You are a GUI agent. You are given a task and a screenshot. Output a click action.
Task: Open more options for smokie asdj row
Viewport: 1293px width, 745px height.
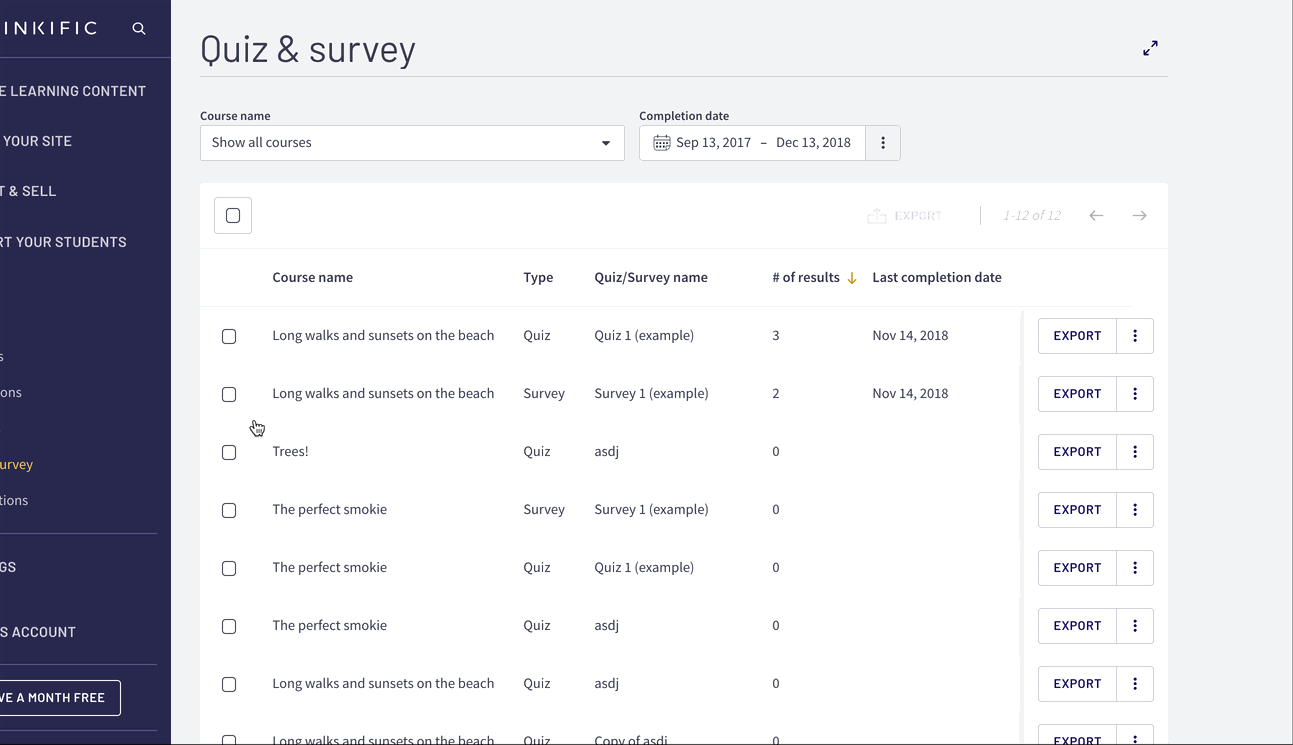coord(1135,626)
